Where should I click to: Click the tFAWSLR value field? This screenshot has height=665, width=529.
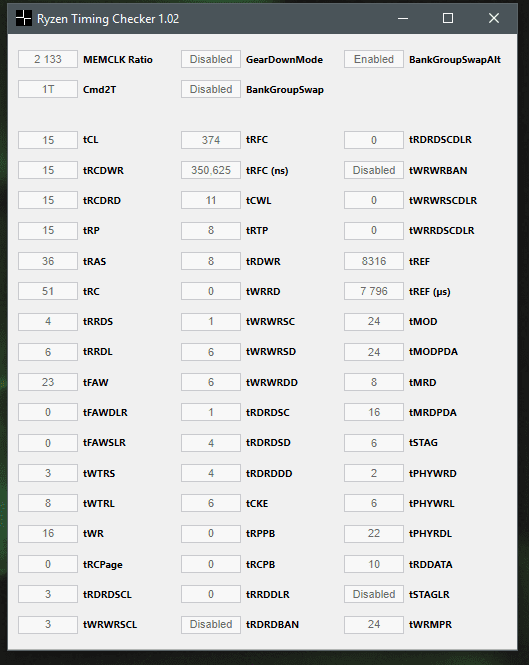[x=48, y=443]
